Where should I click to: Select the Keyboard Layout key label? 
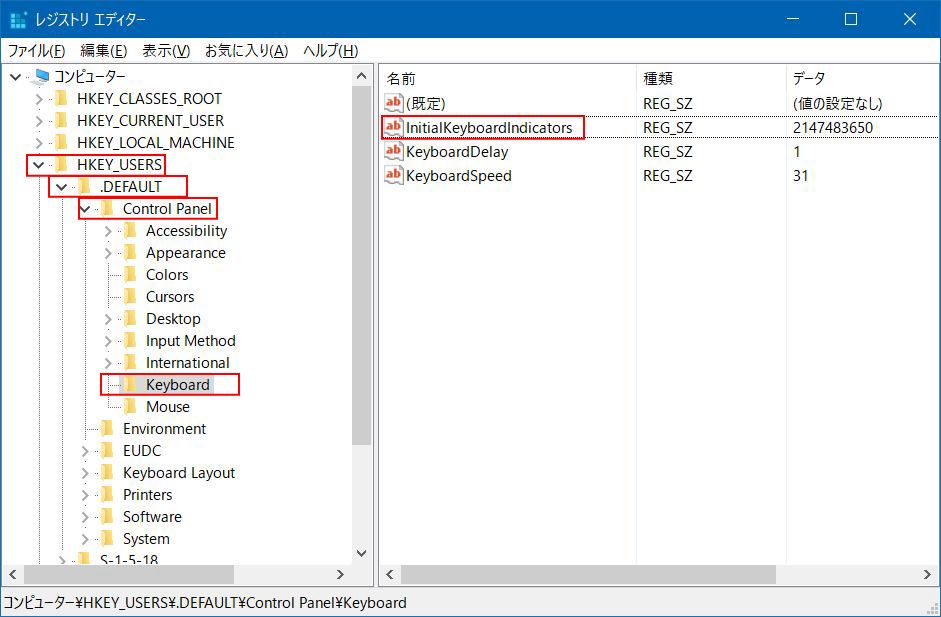[179, 473]
